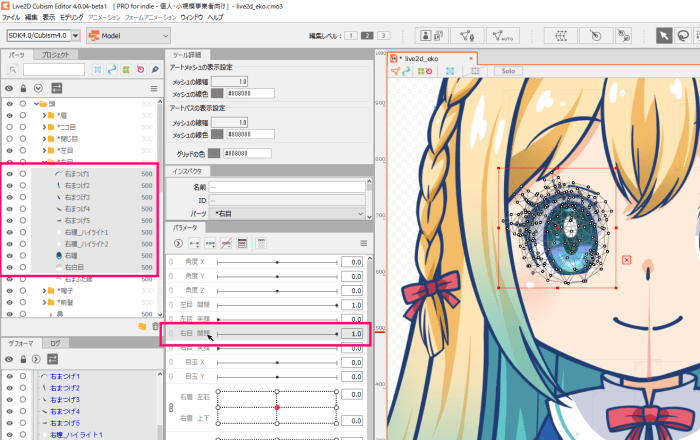The image size is (700, 440).
Task: Toggle rotation deformer filter in Parts palette
Action: pyautogui.click(x=140, y=70)
